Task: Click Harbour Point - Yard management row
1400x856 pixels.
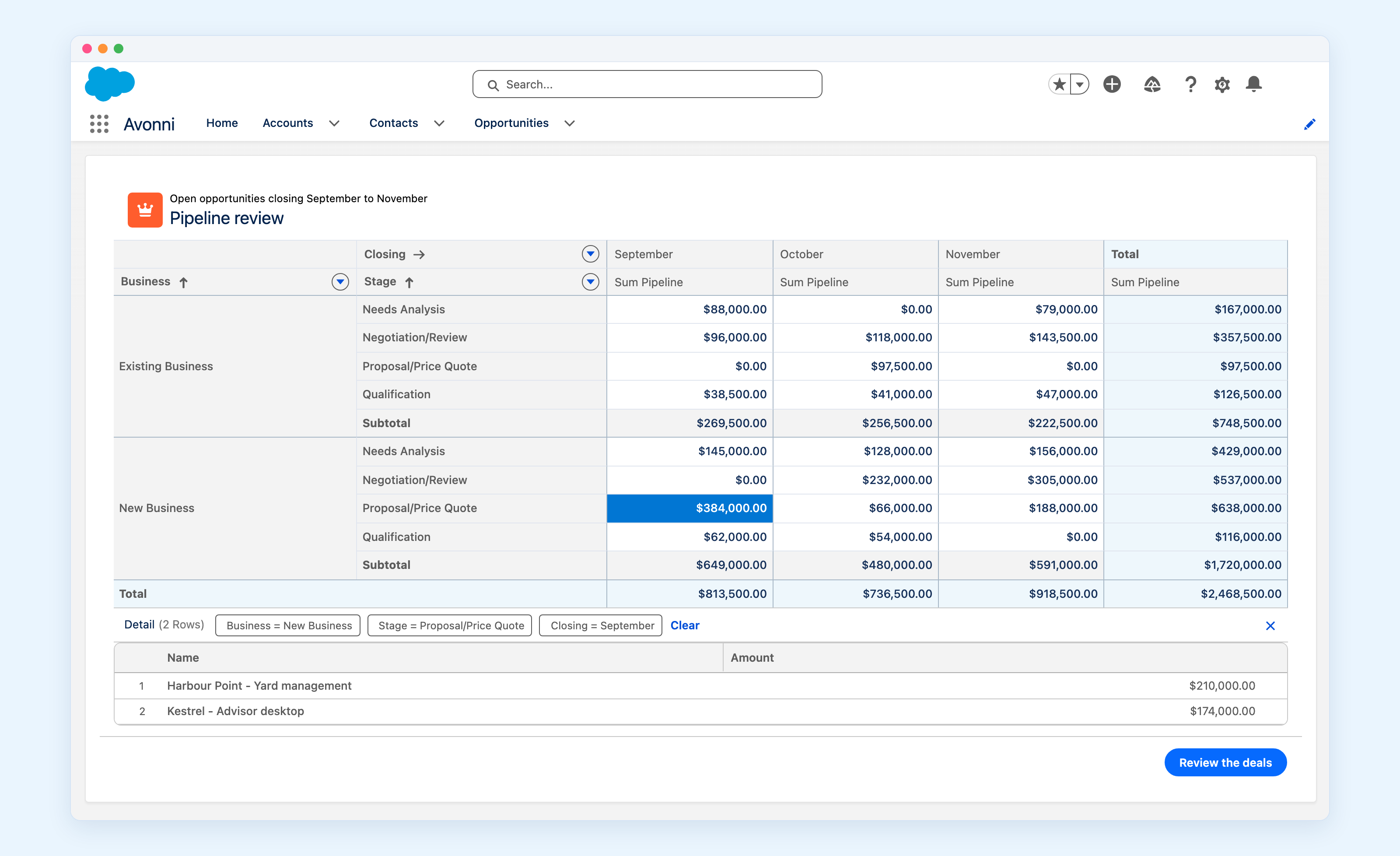Action: (700, 686)
